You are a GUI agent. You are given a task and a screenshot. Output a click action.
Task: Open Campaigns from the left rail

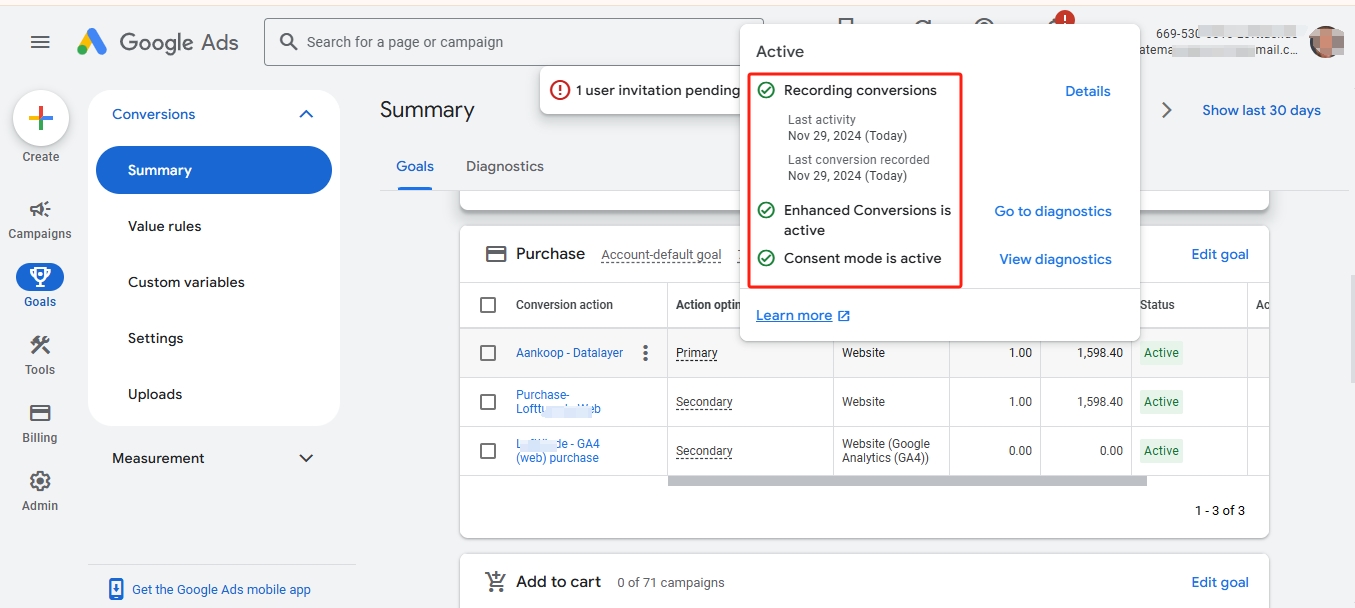[x=40, y=219]
